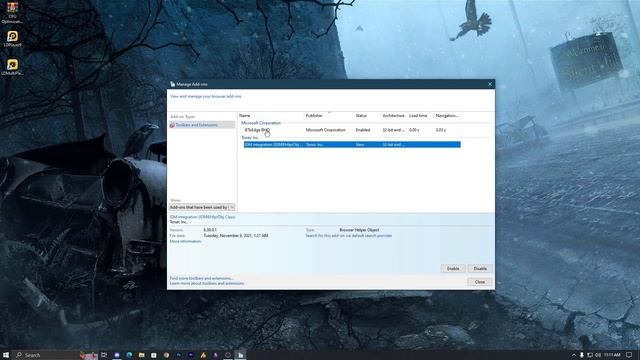The width and height of the screenshot is (640, 360).
Task: Open the taskbar clock showing time
Action: pos(612,355)
